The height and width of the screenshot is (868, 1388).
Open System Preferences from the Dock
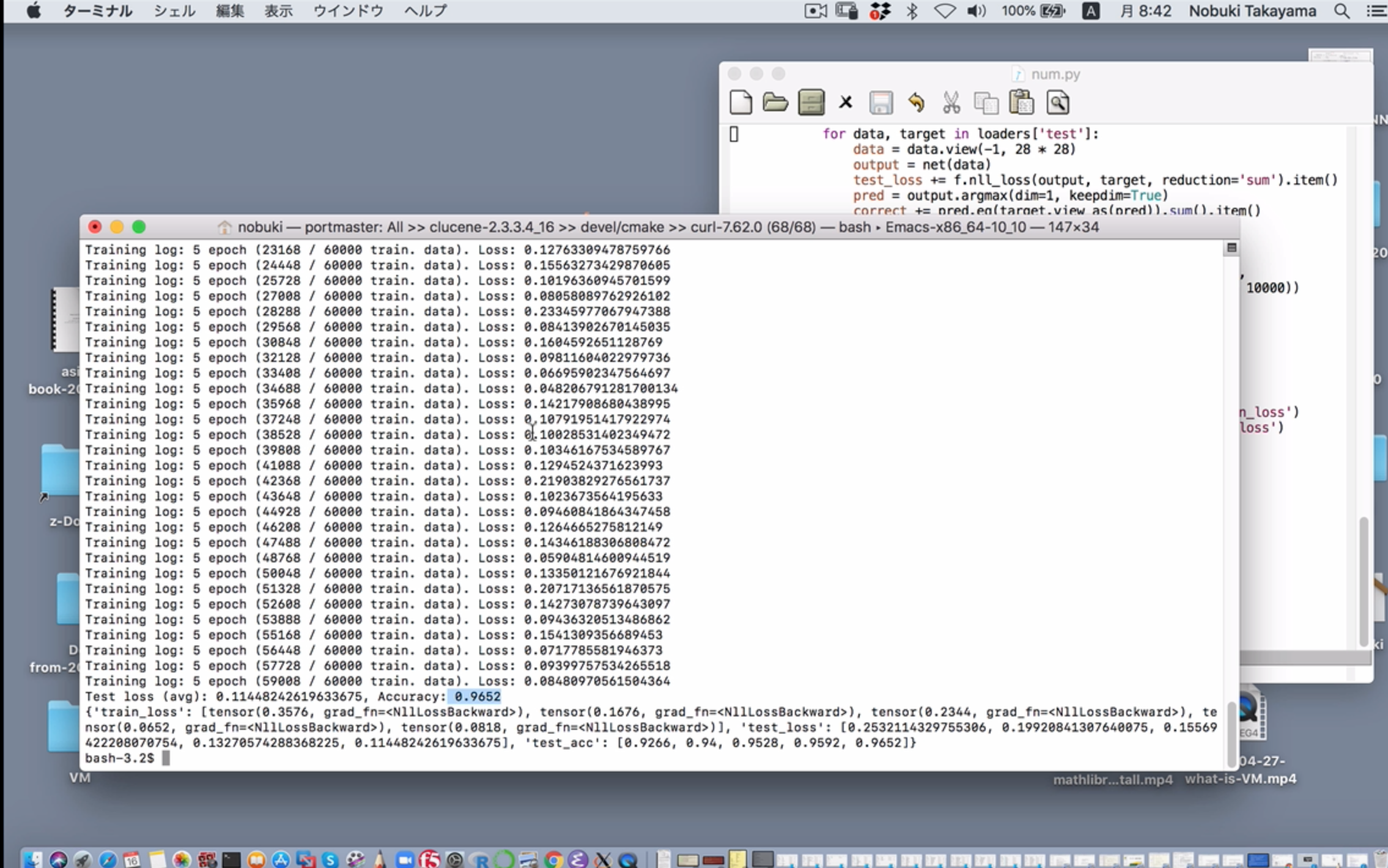pos(454,859)
